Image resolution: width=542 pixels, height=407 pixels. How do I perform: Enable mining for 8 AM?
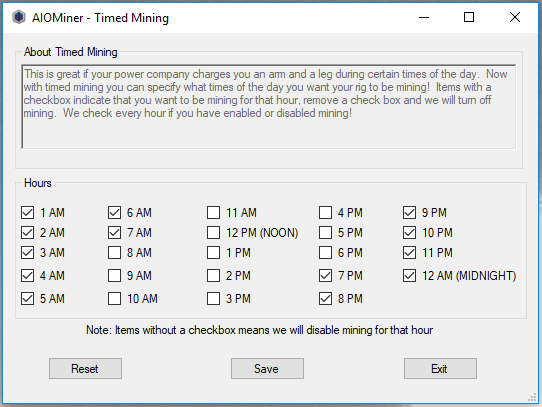pos(114,253)
